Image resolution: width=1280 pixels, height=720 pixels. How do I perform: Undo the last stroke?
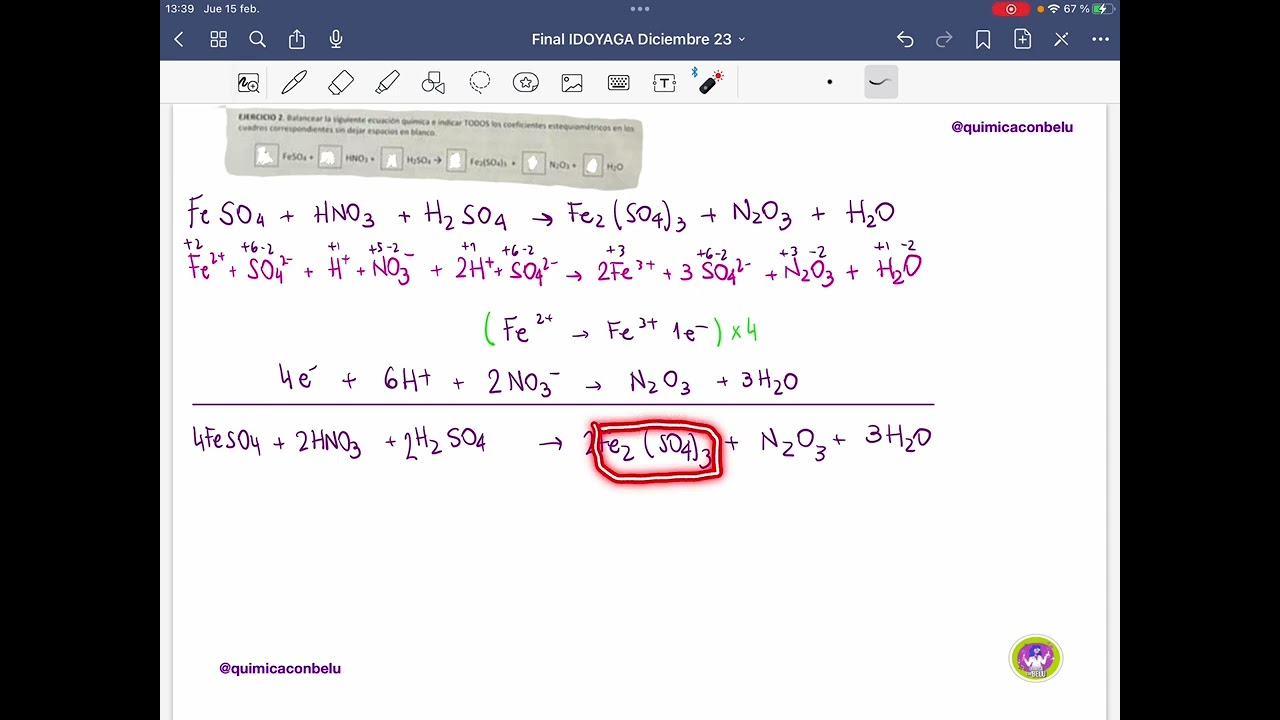[905, 39]
